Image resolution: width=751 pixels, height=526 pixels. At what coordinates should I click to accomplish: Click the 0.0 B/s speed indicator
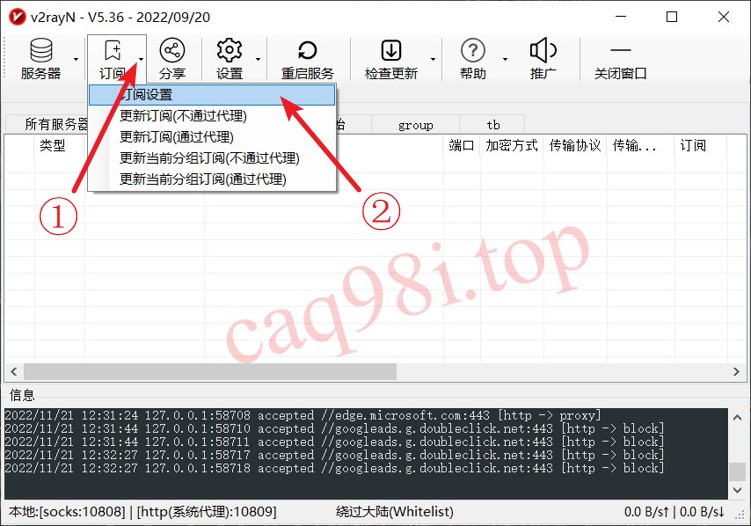coord(674,512)
